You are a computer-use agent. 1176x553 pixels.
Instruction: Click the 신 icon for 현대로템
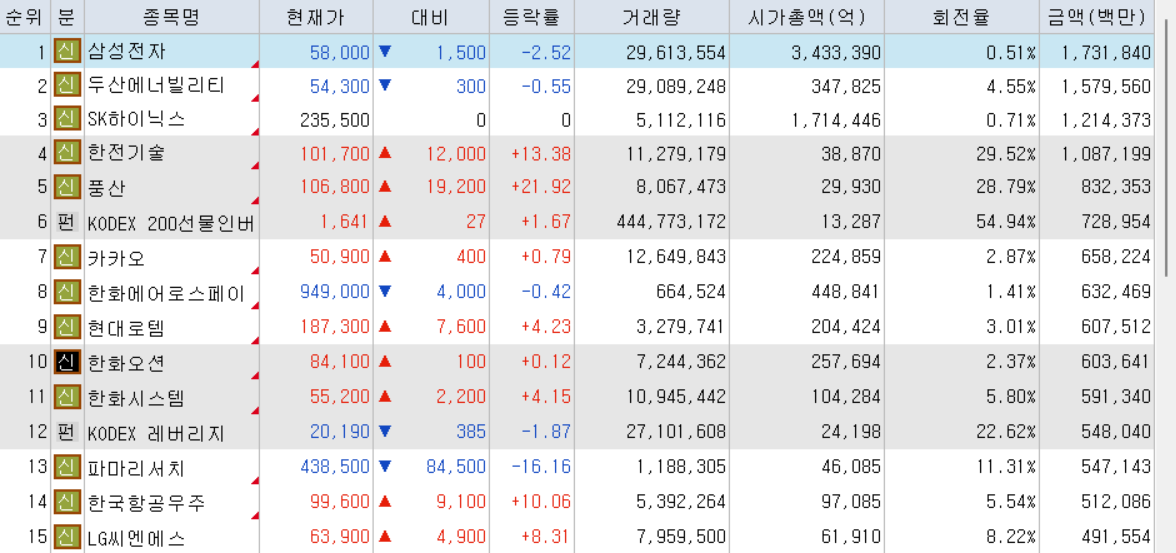tap(68, 326)
